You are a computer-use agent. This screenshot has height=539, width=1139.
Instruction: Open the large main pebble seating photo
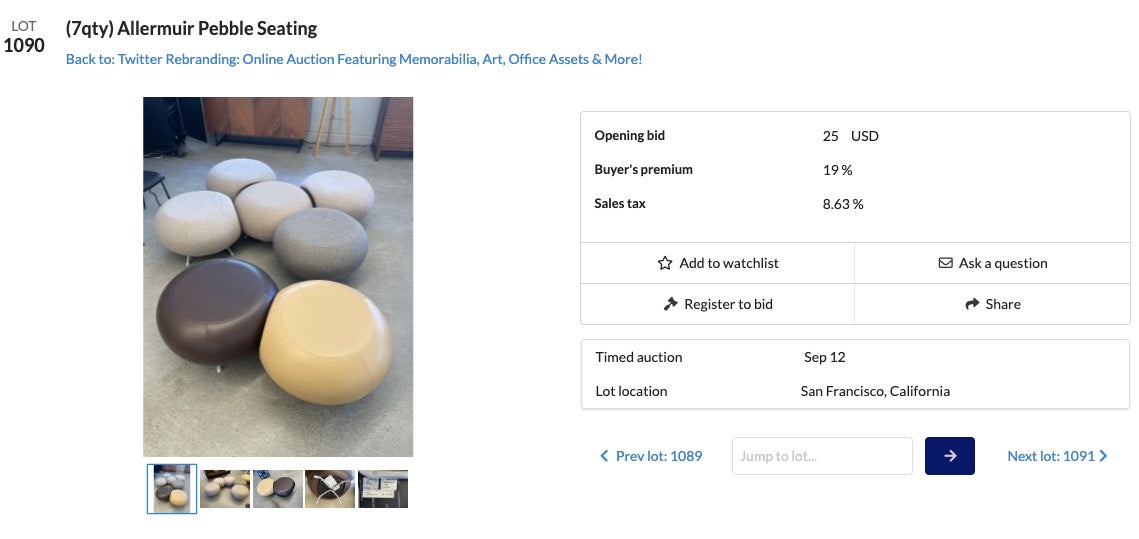tap(278, 277)
